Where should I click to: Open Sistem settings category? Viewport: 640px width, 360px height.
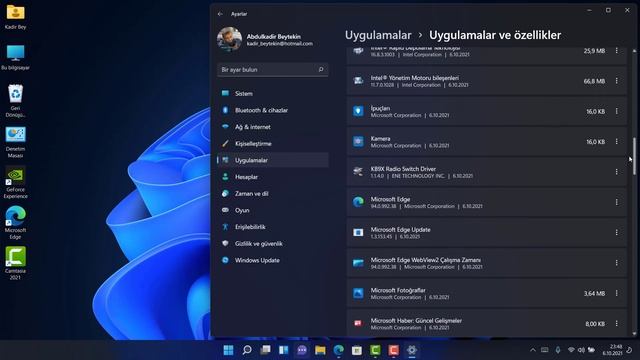pos(273,93)
